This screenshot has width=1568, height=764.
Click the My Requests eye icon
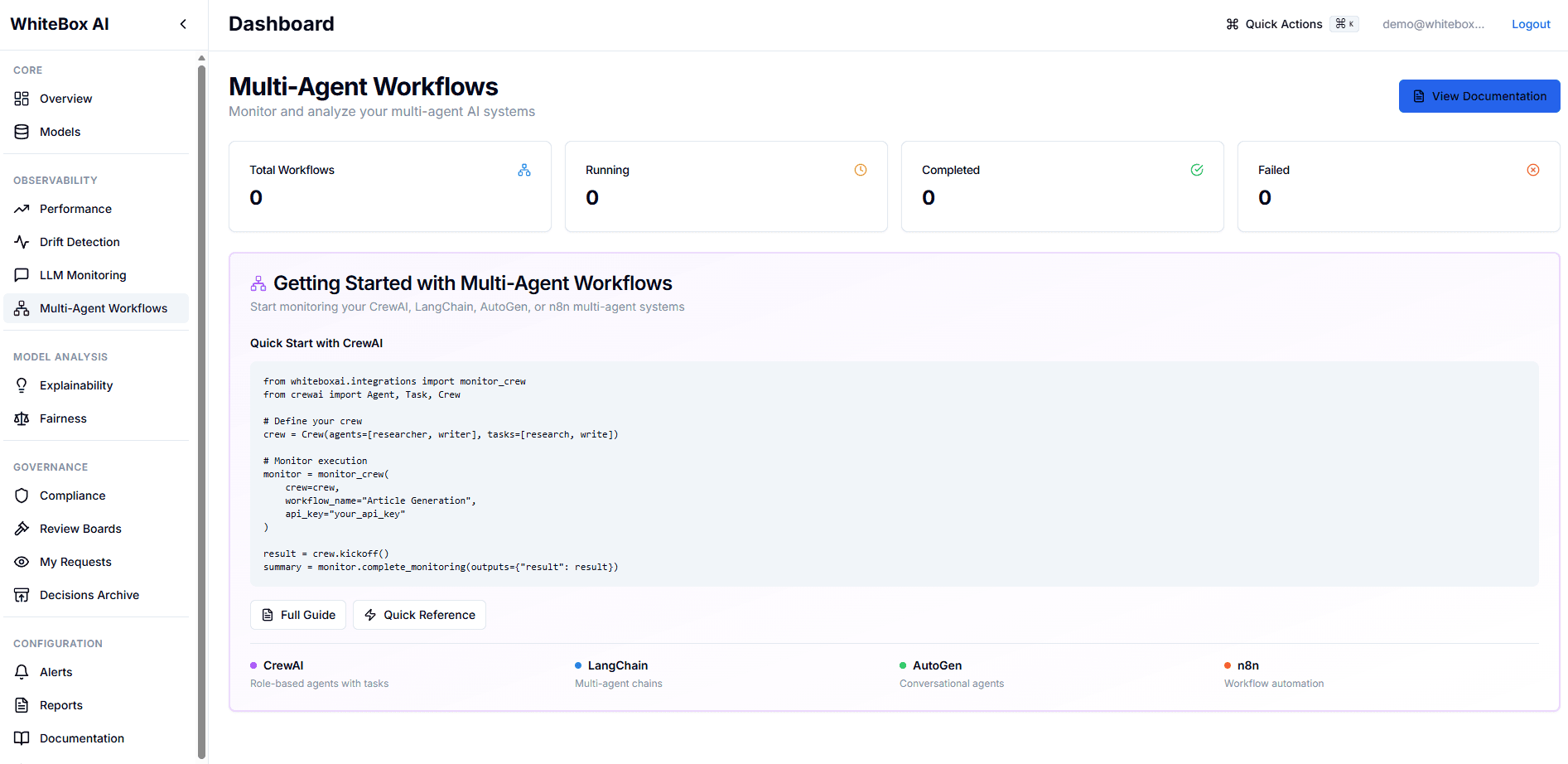tap(22, 562)
